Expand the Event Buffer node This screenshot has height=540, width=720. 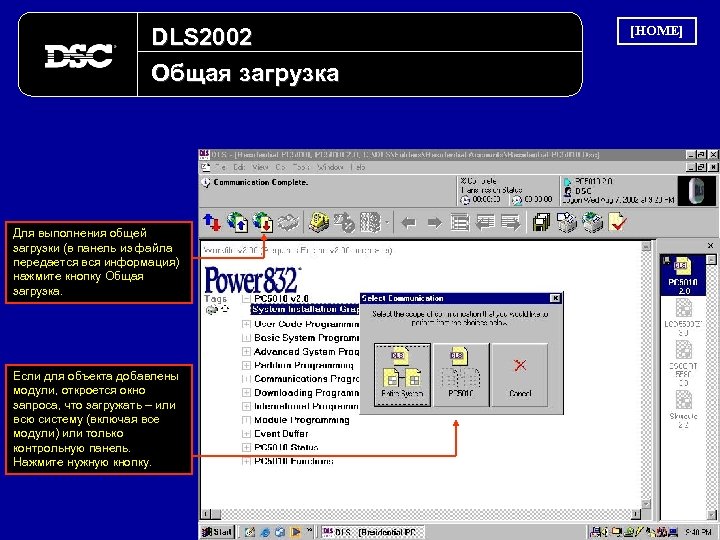246,433
